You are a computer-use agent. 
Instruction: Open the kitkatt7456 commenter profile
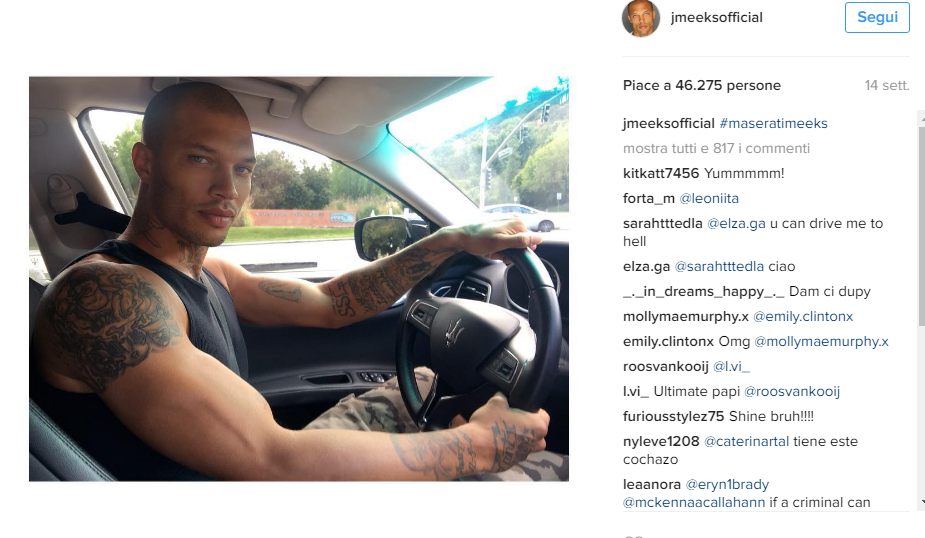click(x=661, y=173)
